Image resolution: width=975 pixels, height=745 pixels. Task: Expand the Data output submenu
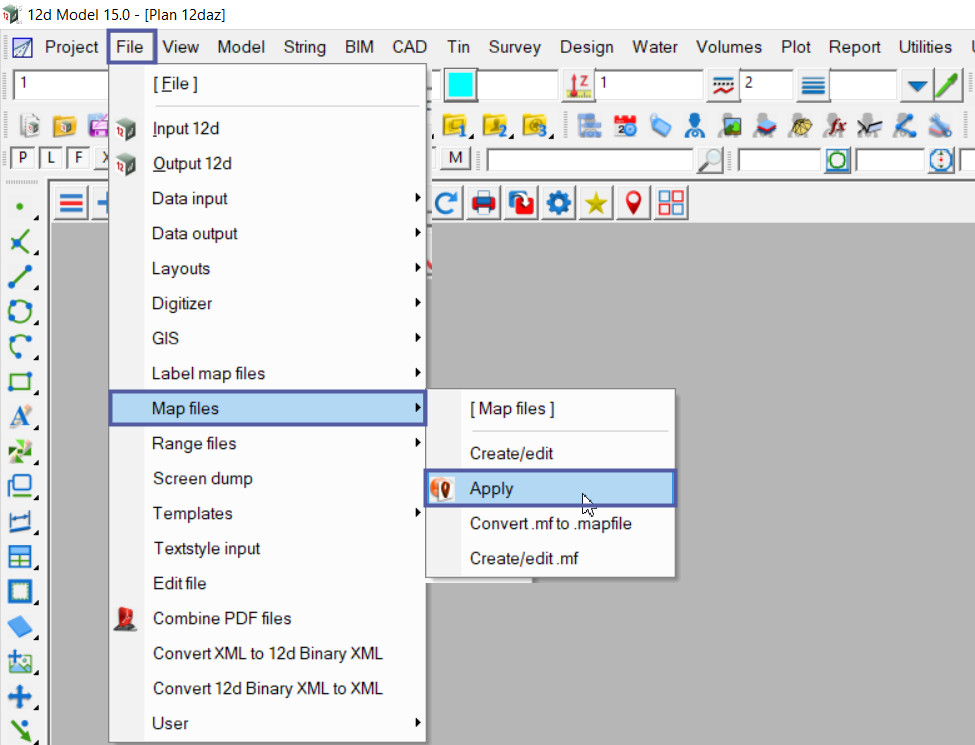tap(267, 233)
